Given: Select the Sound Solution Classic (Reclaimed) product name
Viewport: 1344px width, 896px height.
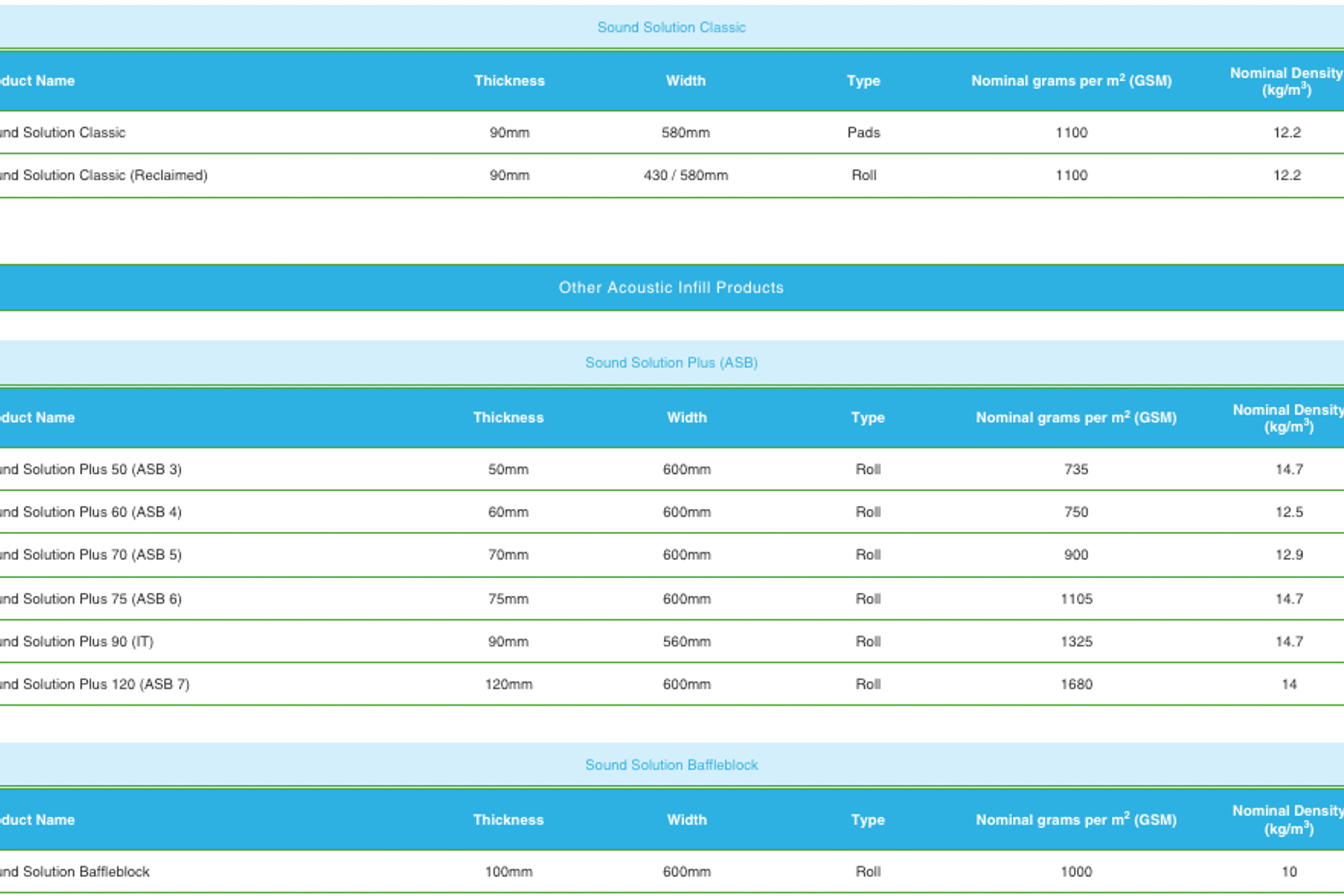Looking at the screenshot, I should pos(103,176).
